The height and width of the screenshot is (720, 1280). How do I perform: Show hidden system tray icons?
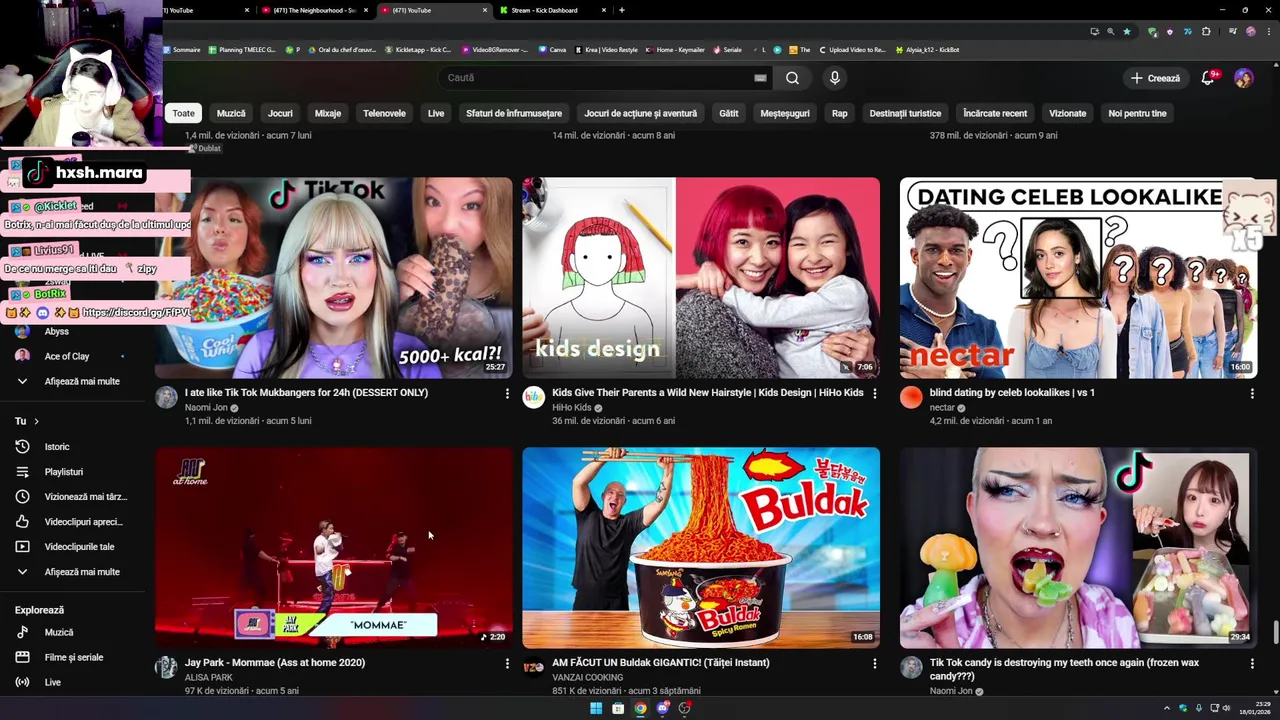[x=1166, y=708]
